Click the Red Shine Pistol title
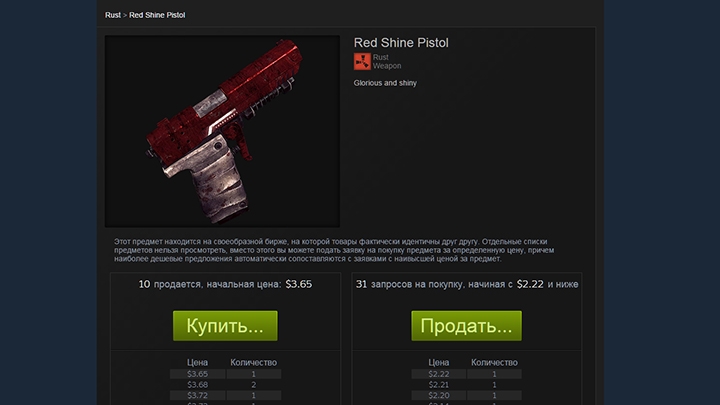This screenshot has width=720, height=405. pos(401,43)
